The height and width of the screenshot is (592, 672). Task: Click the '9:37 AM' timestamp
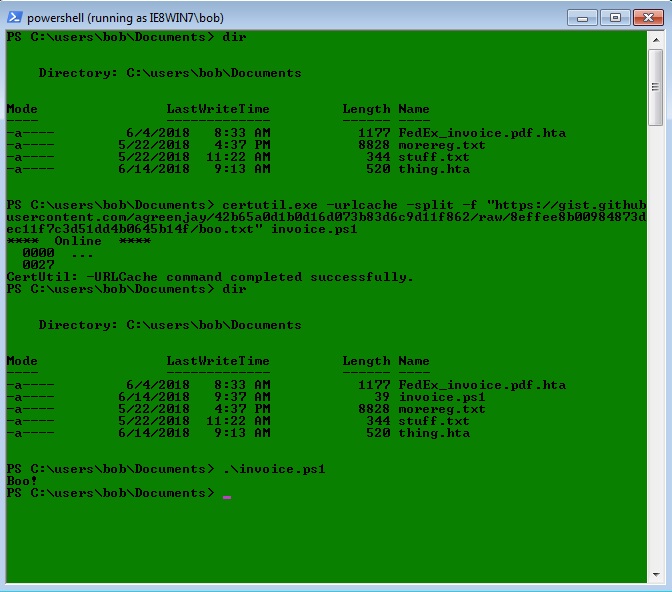(242, 397)
